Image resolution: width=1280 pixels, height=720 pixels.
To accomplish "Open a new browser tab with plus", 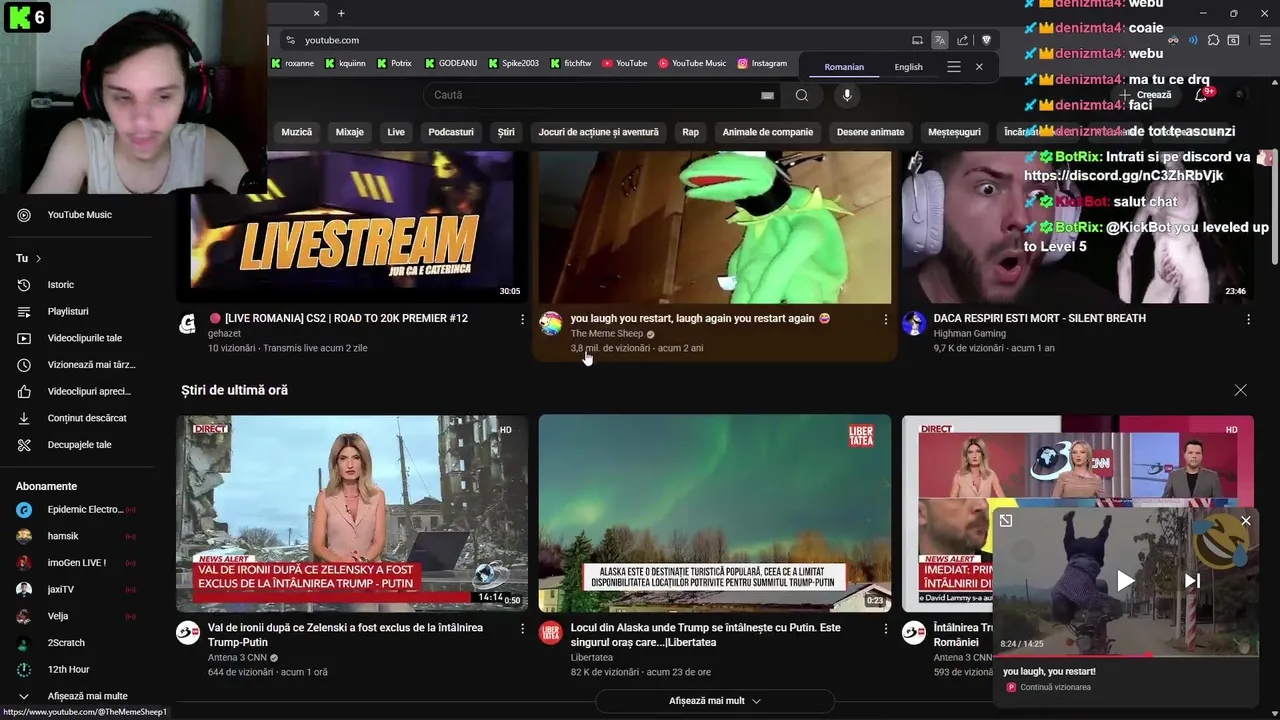I will click(x=341, y=13).
